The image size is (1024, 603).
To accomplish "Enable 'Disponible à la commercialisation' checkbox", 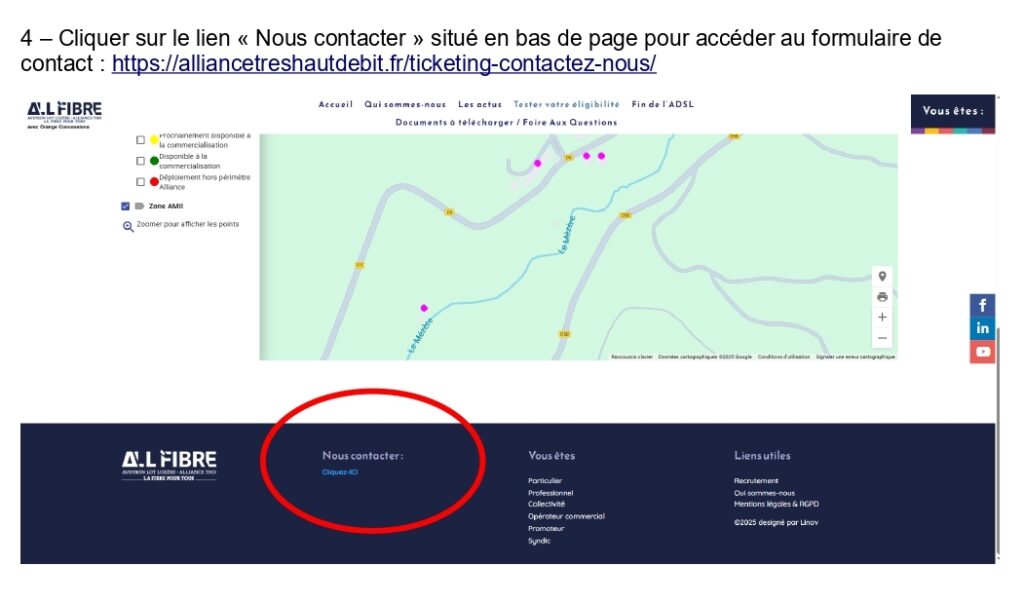I will coord(141,161).
